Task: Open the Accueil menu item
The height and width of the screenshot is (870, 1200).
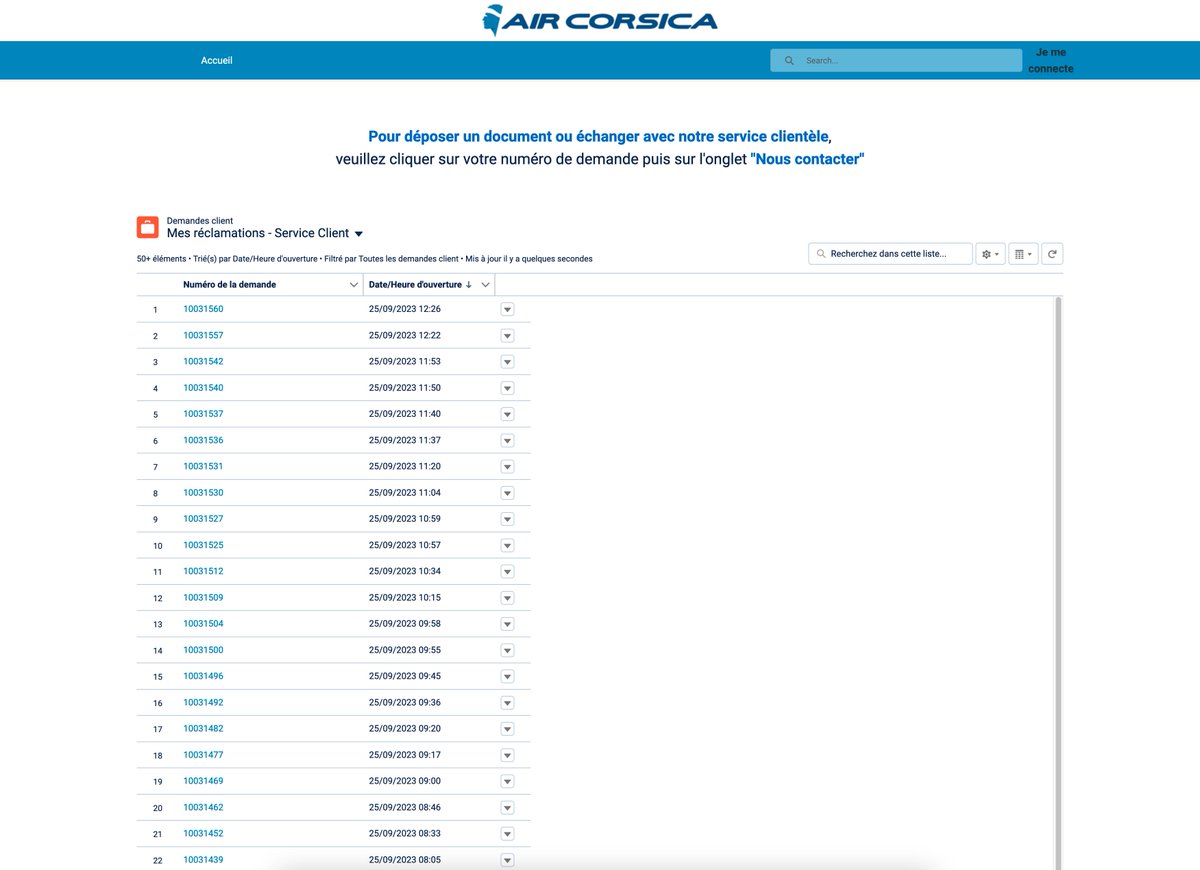Action: [x=217, y=60]
